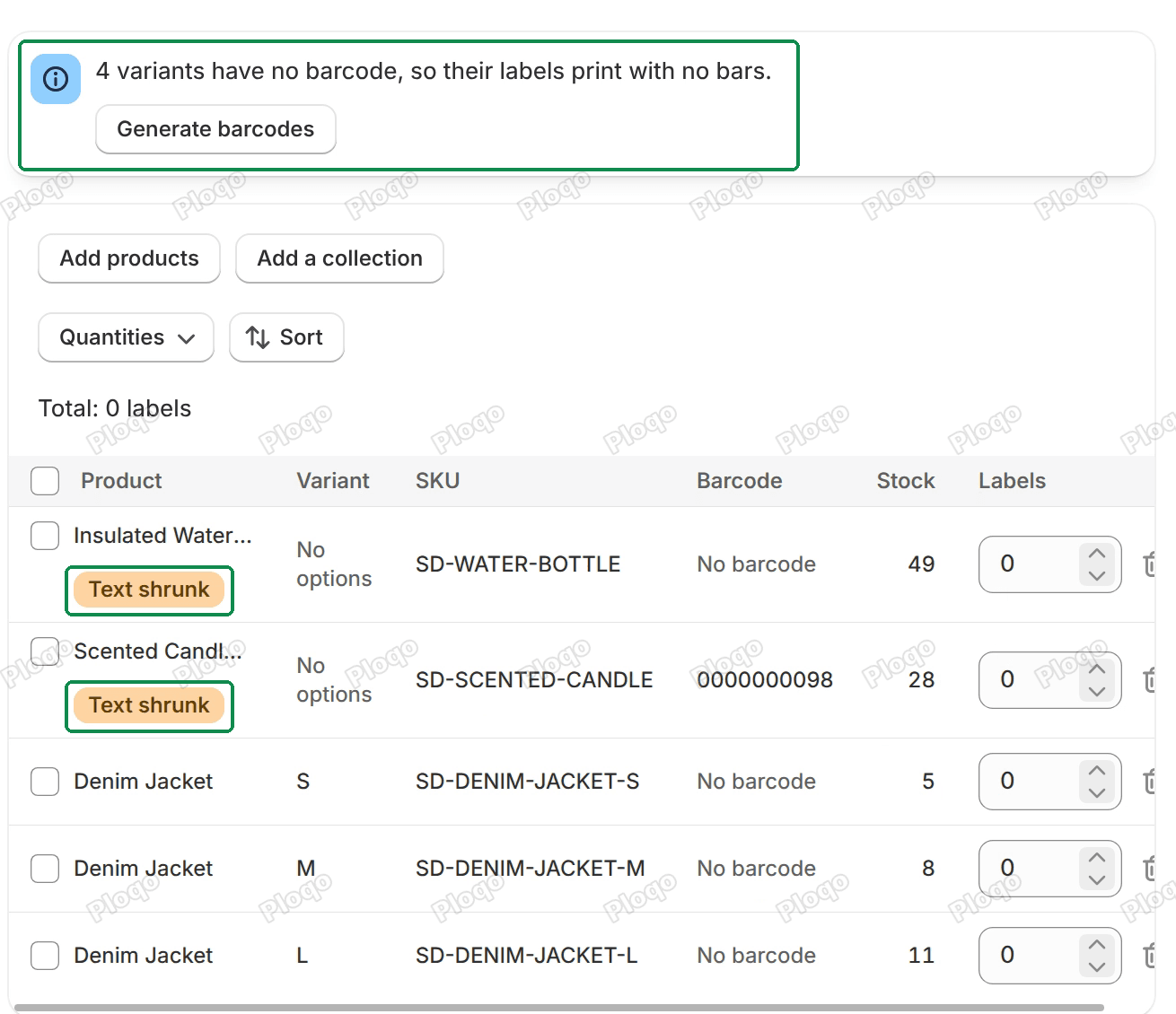The width and height of the screenshot is (1176, 1014).
Task: Click the Text shrunk badge under Scented Candle
Action: pyautogui.click(x=149, y=705)
